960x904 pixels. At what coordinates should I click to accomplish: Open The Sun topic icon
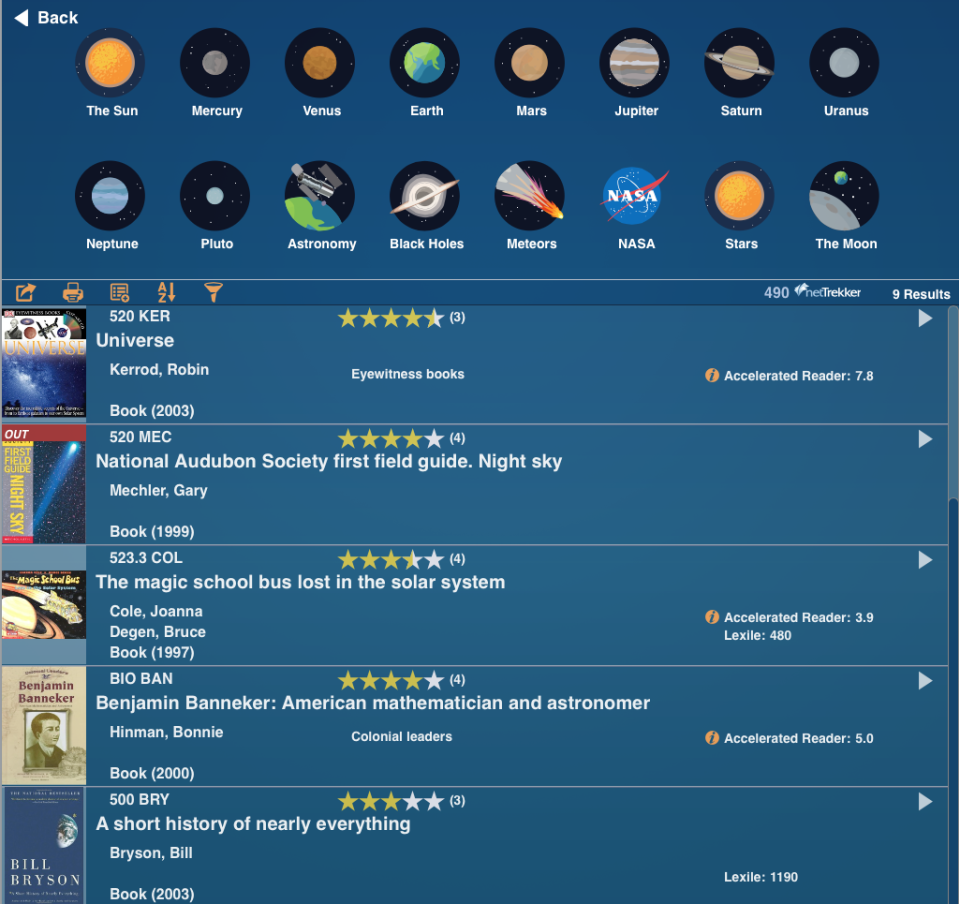tap(110, 62)
